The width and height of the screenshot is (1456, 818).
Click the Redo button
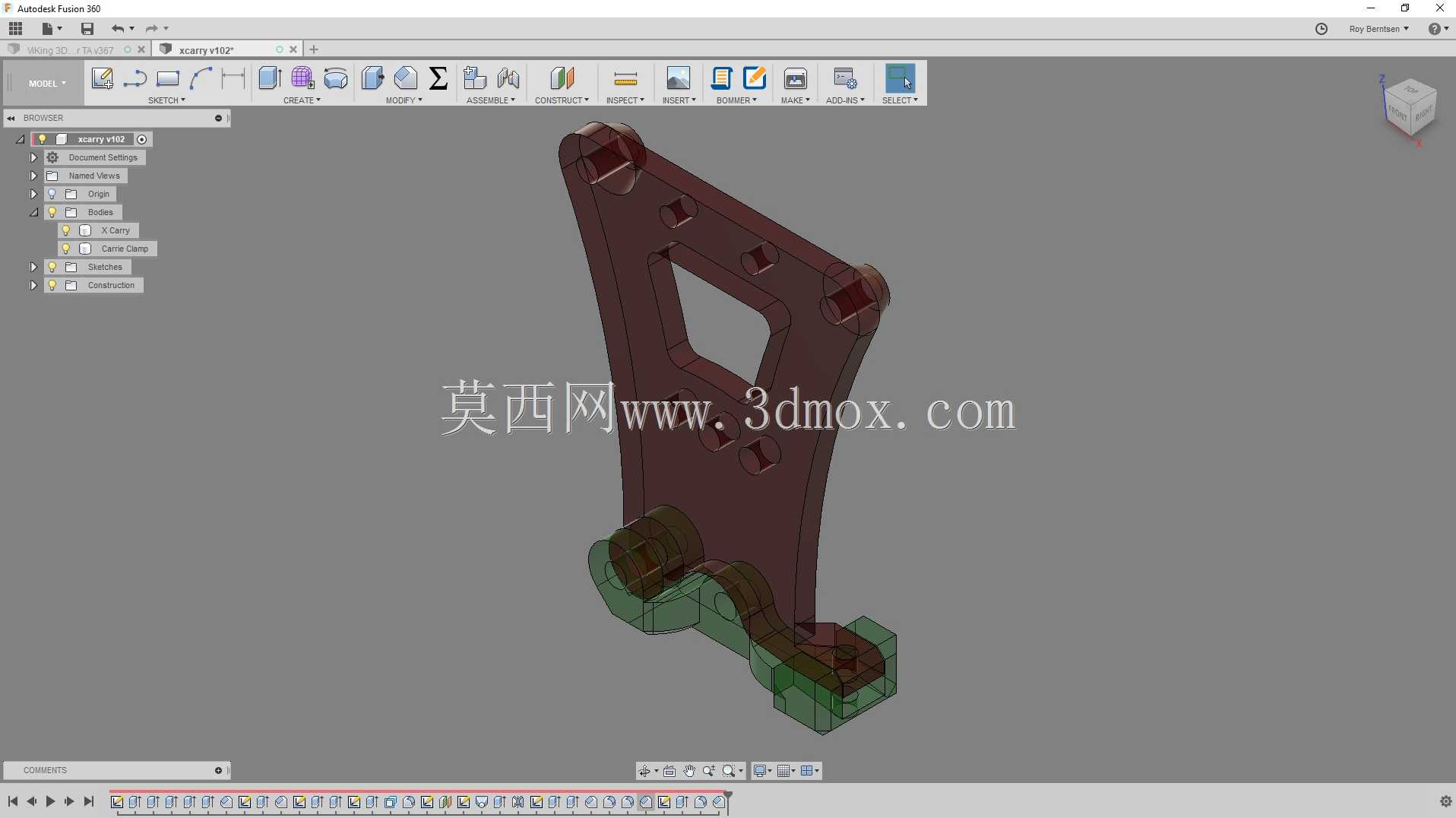[x=151, y=29]
